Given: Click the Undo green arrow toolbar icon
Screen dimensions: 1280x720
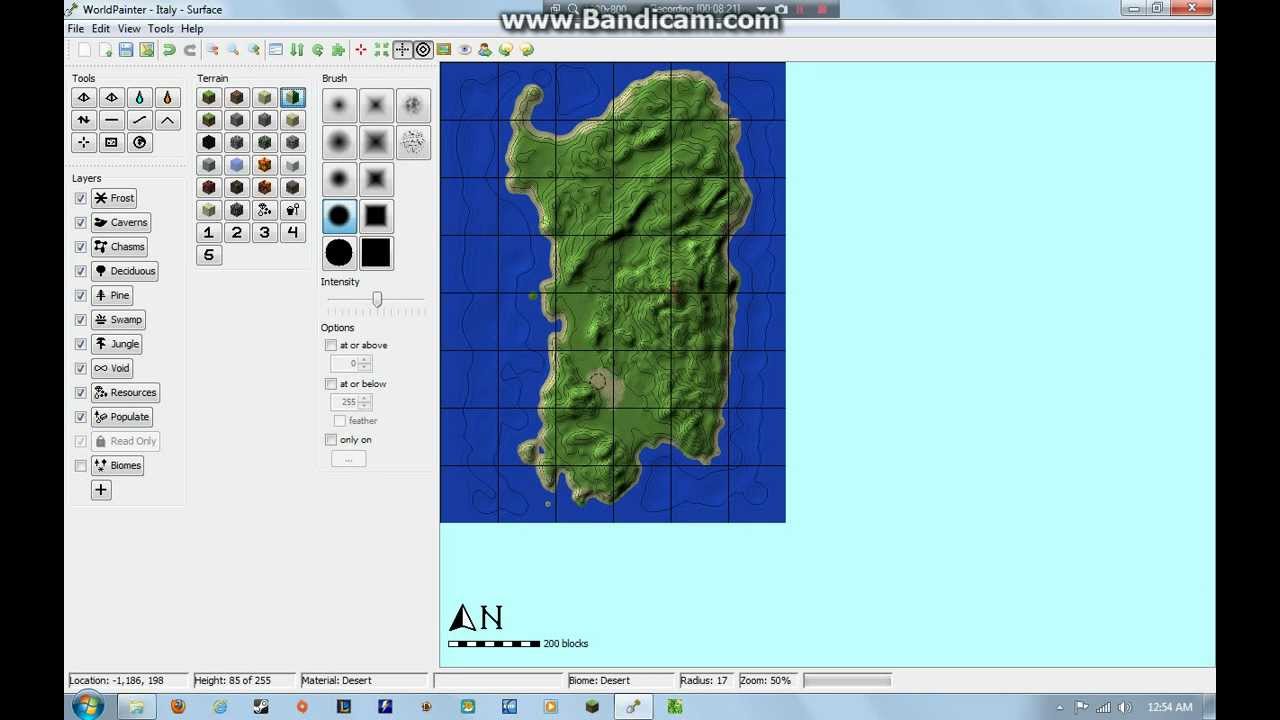Looking at the screenshot, I should 168,50.
